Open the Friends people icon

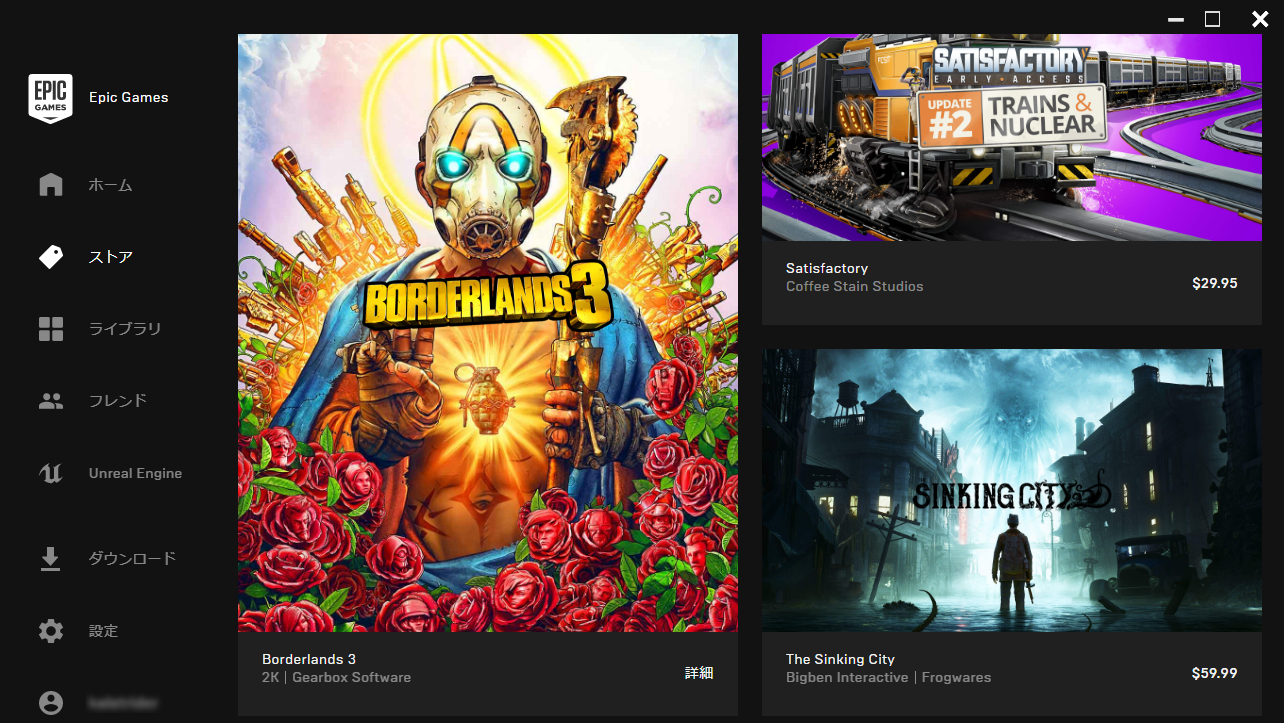[50, 401]
